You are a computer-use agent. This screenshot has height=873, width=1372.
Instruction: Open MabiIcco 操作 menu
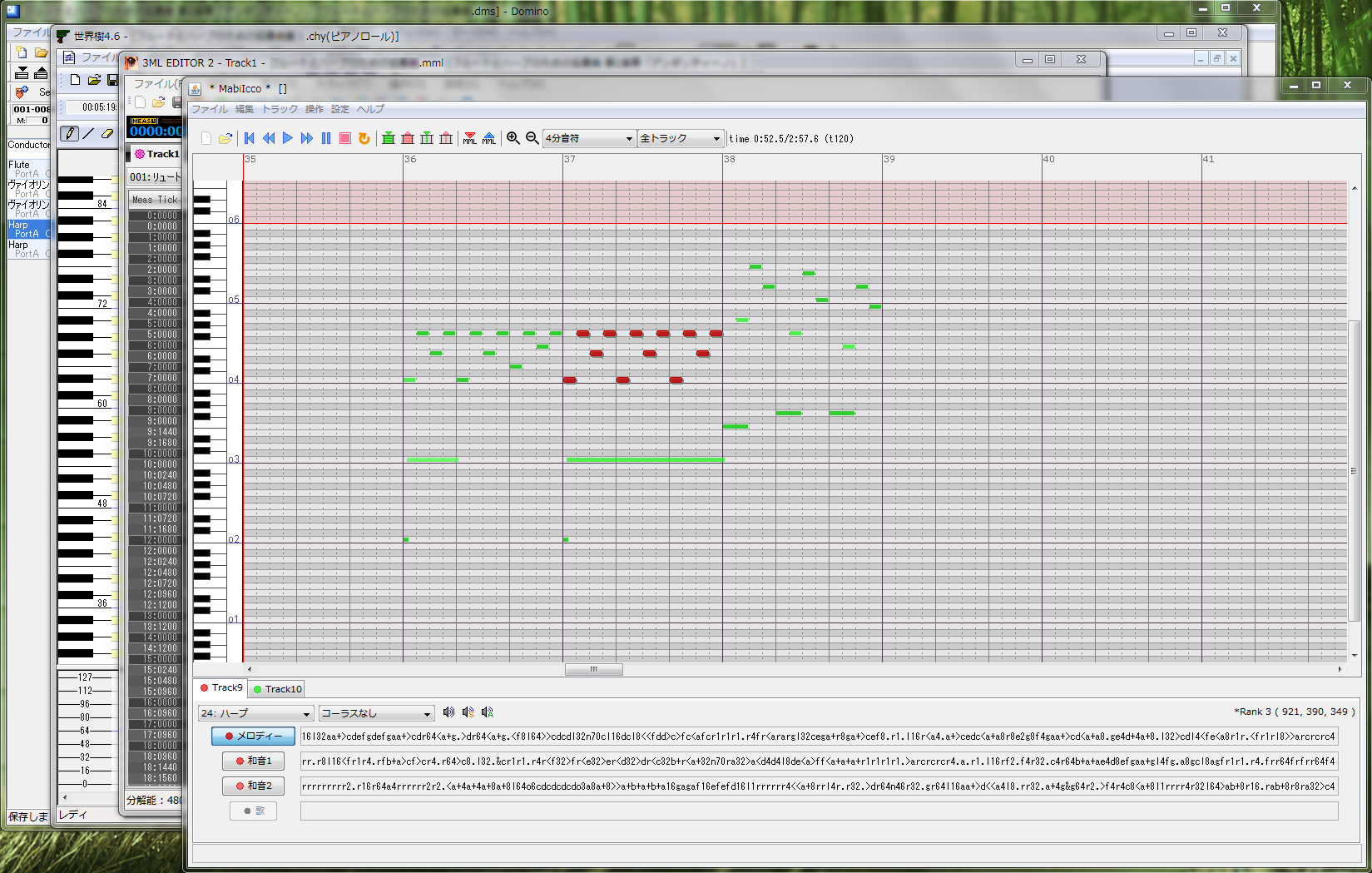315,109
